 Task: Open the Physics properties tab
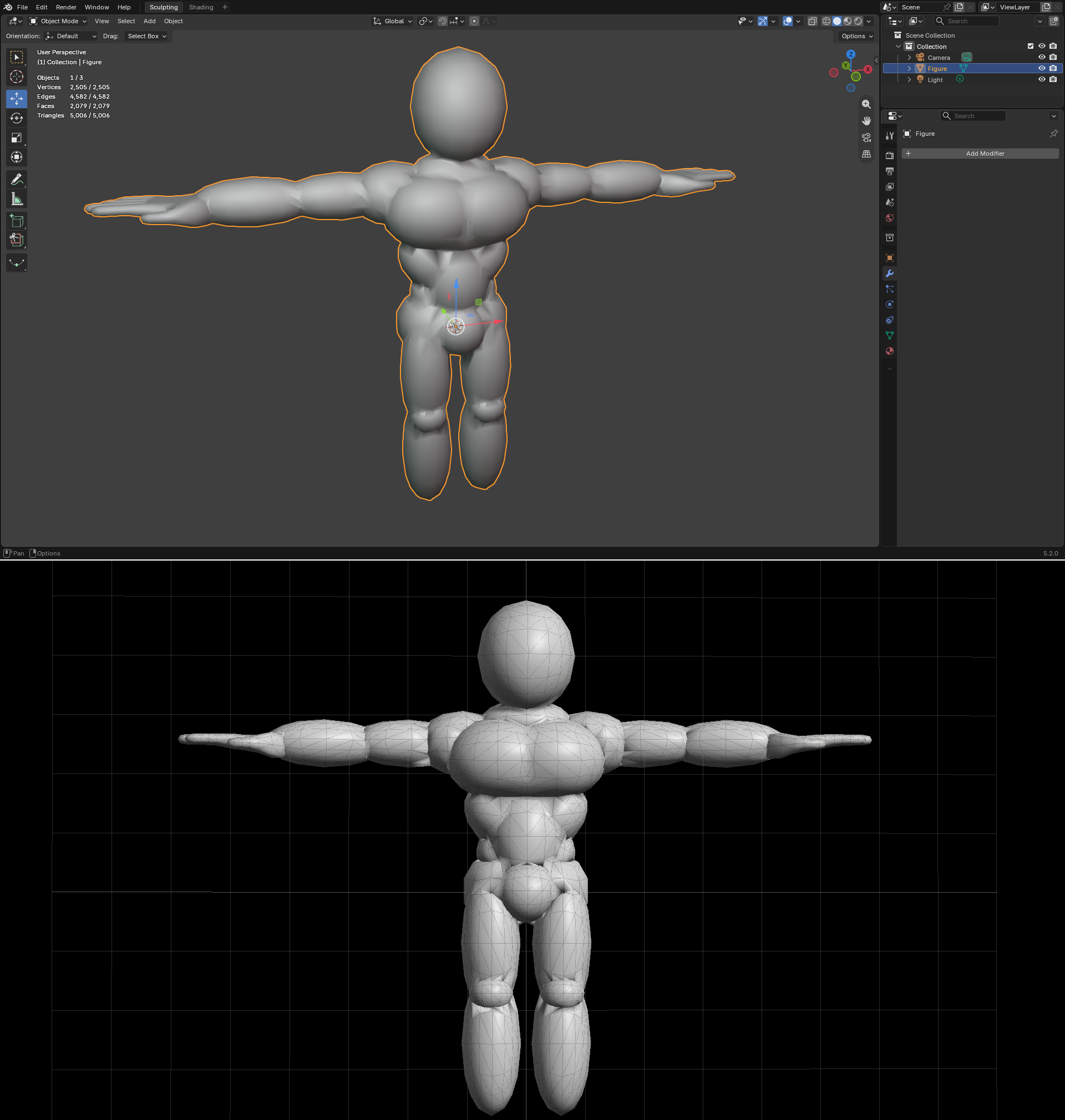click(890, 305)
